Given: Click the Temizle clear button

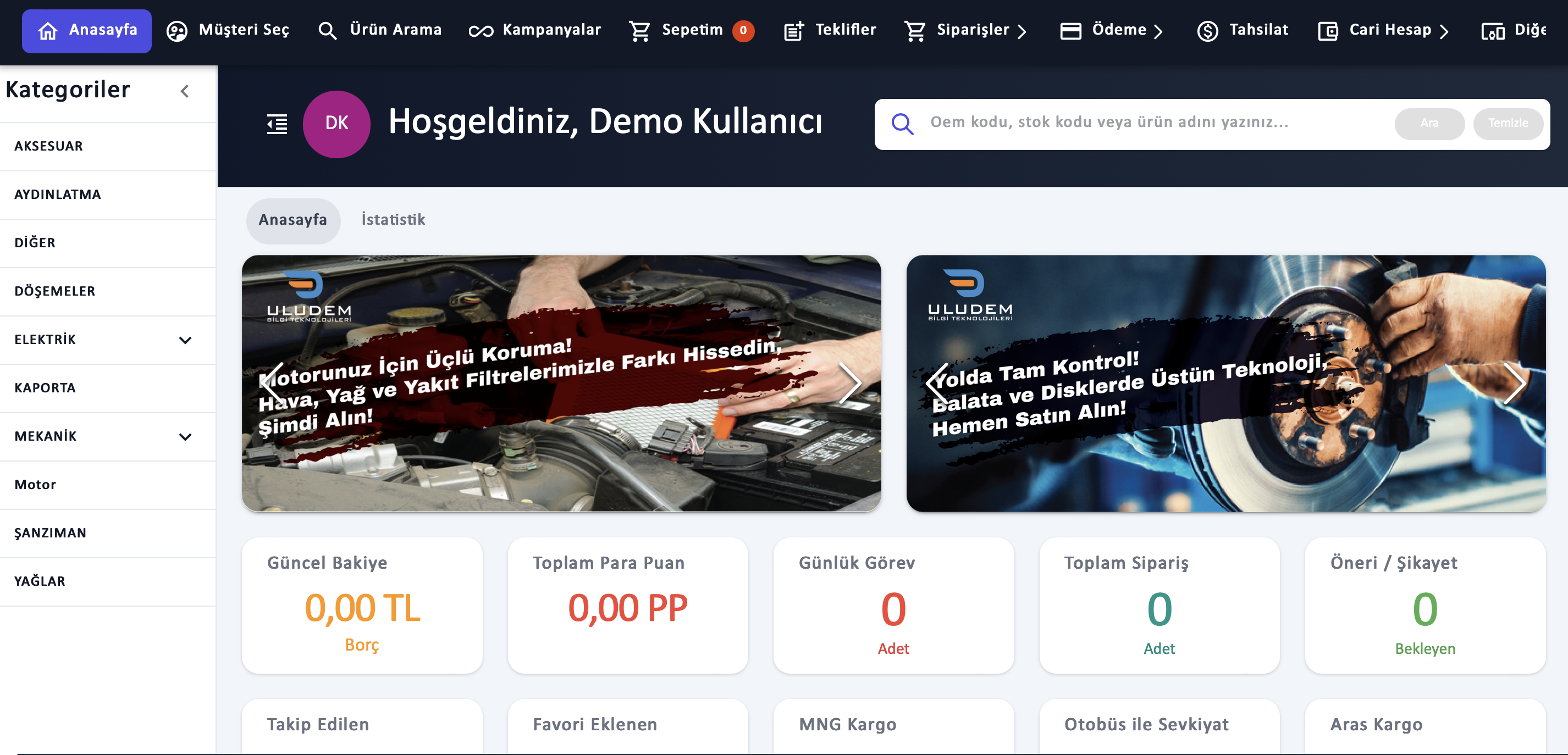Looking at the screenshot, I should (1508, 124).
